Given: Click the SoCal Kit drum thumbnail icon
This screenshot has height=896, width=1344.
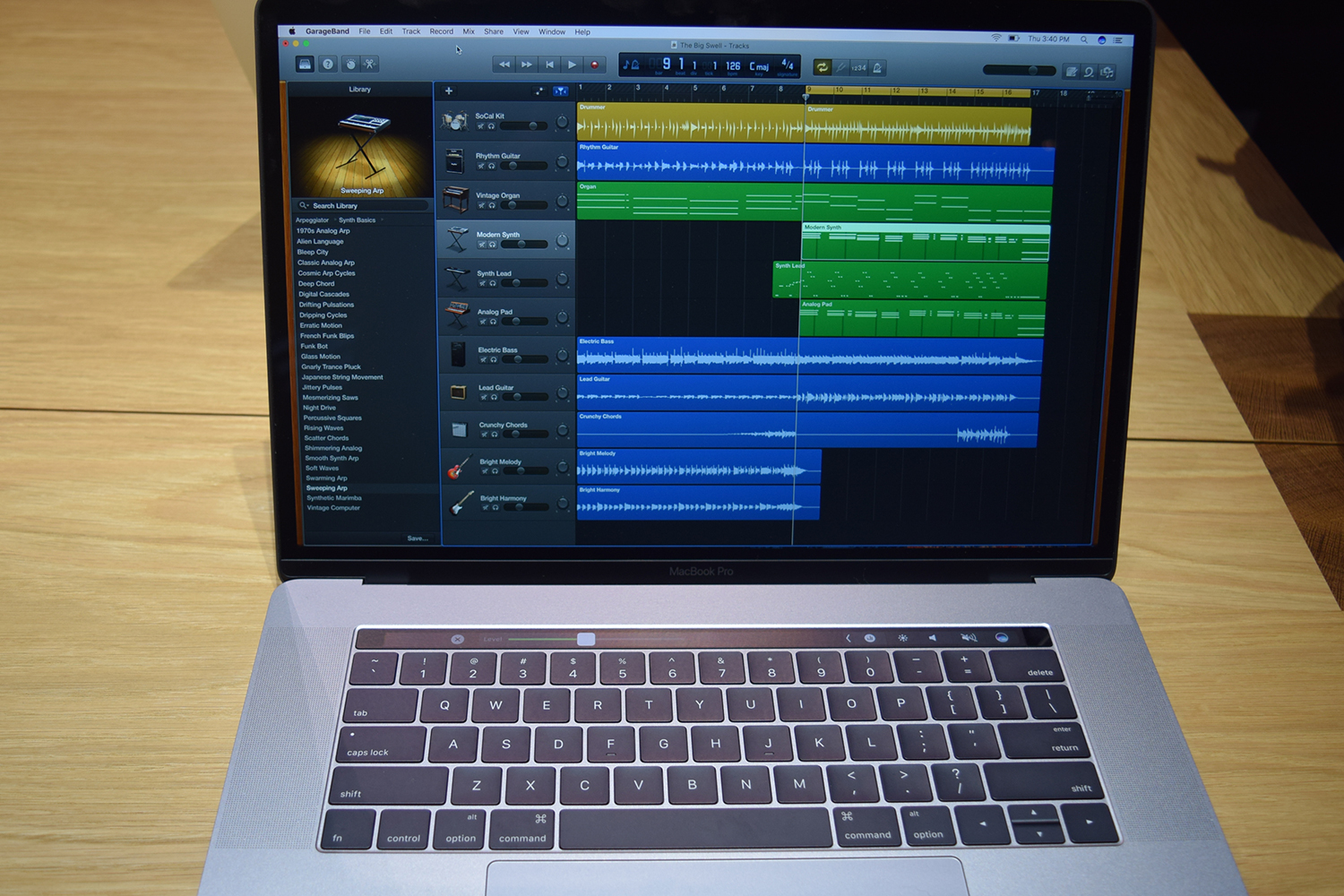Looking at the screenshot, I should pyautogui.click(x=455, y=119).
